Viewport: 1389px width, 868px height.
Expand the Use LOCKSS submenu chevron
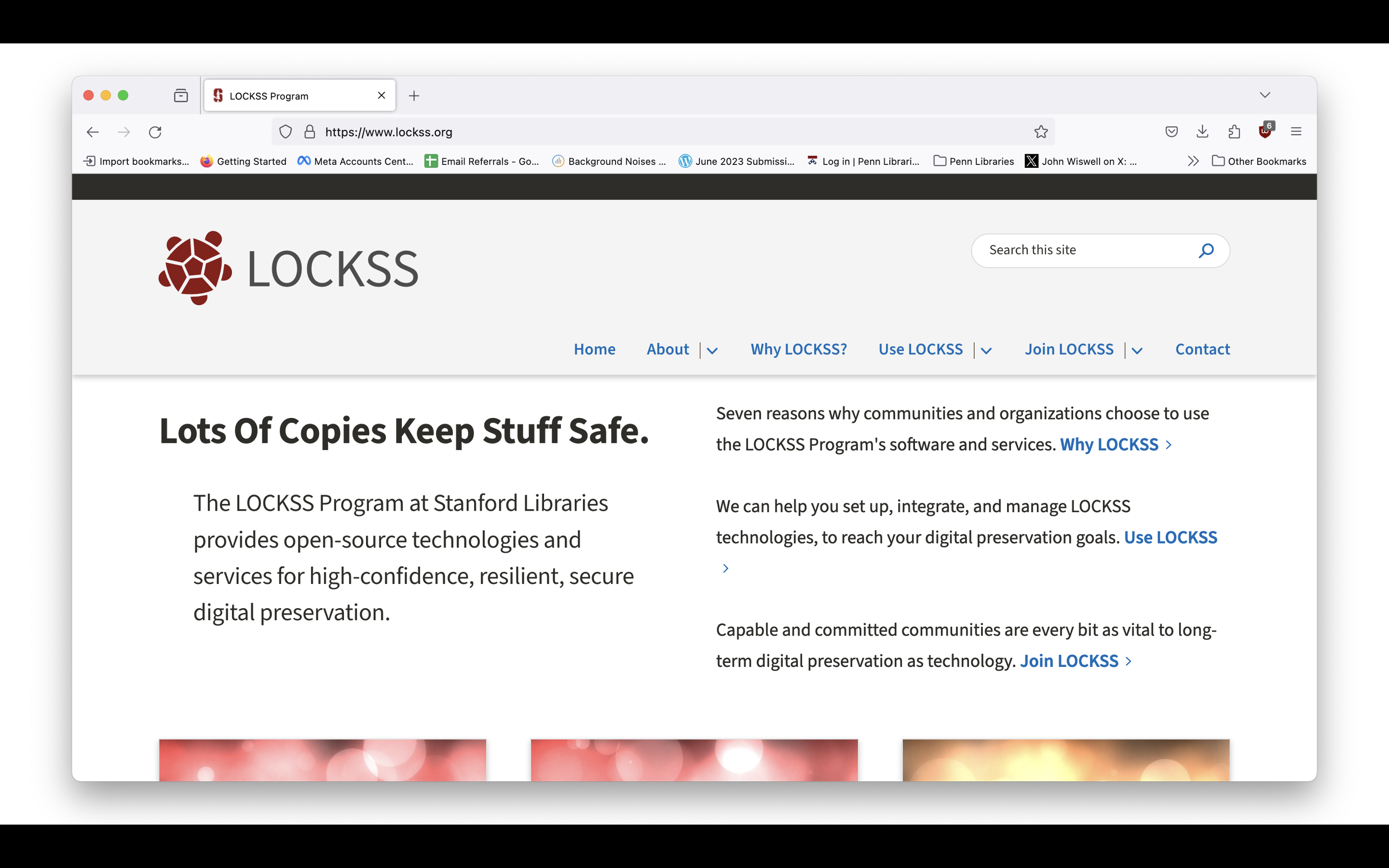pyautogui.click(x=986, y=350)
